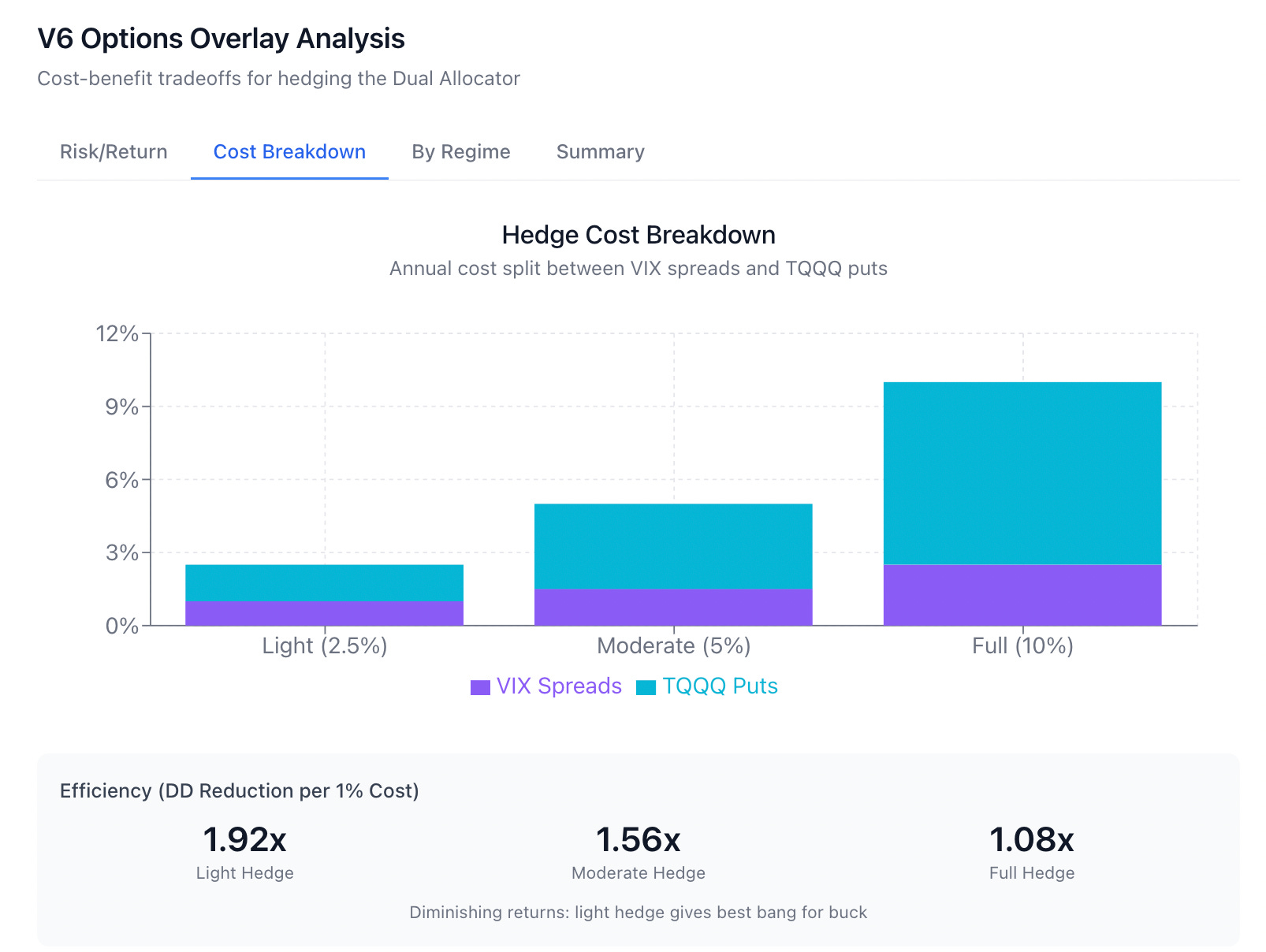Select the Moderate (5%) purple bar segment

point(673,608)
